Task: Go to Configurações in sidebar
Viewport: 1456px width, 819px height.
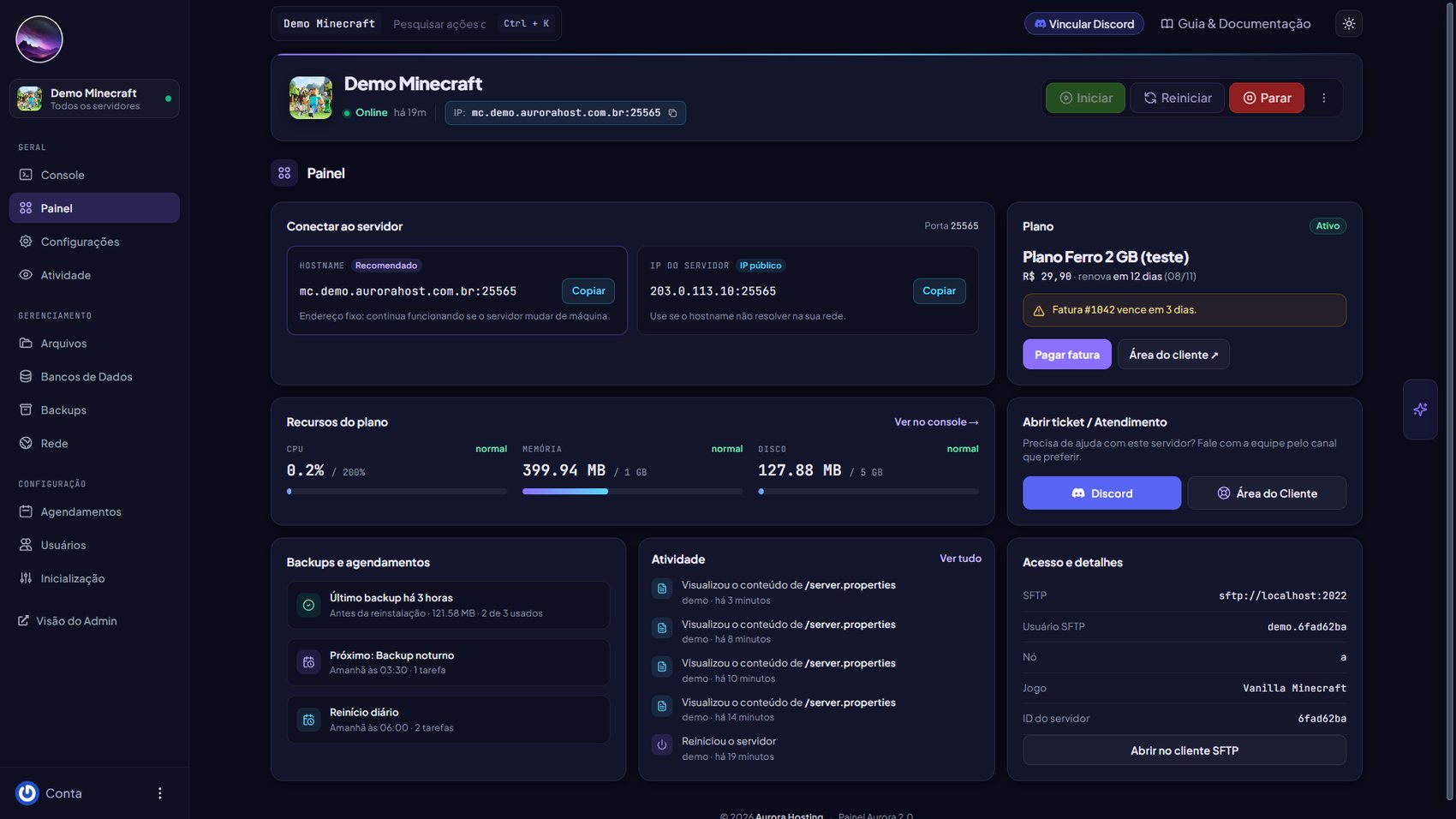Action: pyautogui.click(x=94, y=242)
